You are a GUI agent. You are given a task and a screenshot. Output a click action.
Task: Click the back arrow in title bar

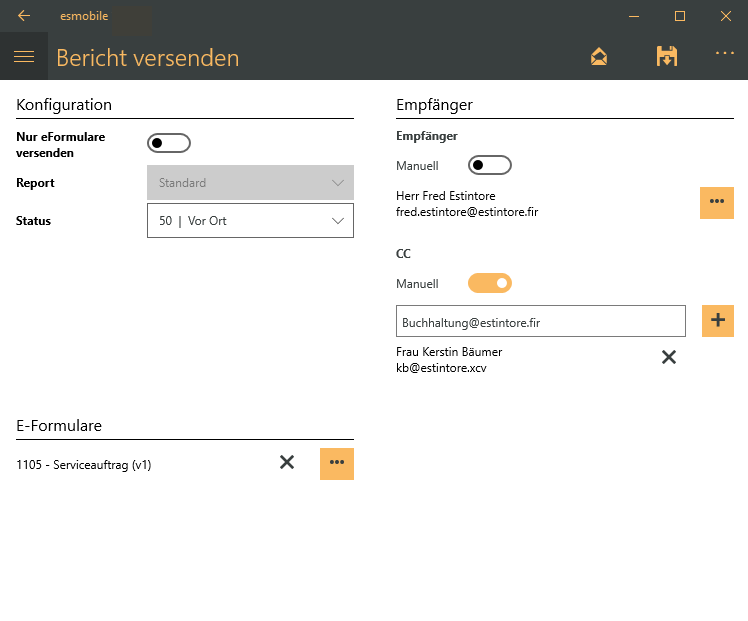[x=24, y=16]
